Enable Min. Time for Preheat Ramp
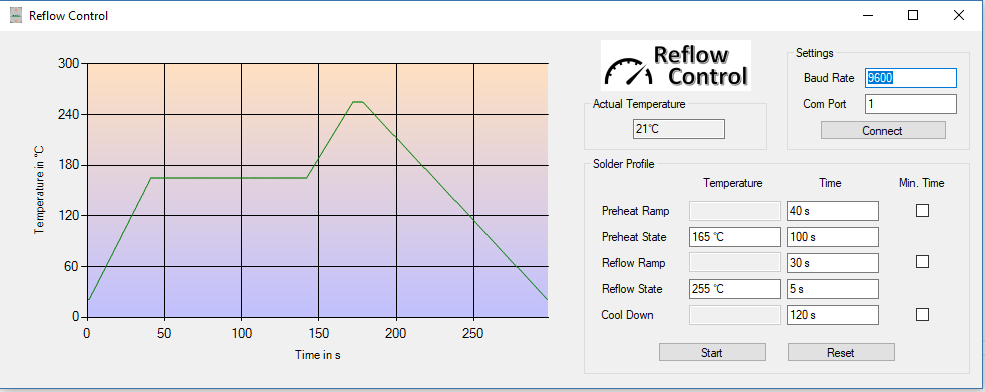The height and width of the screenshot is (392, 985). pos(922,210)
